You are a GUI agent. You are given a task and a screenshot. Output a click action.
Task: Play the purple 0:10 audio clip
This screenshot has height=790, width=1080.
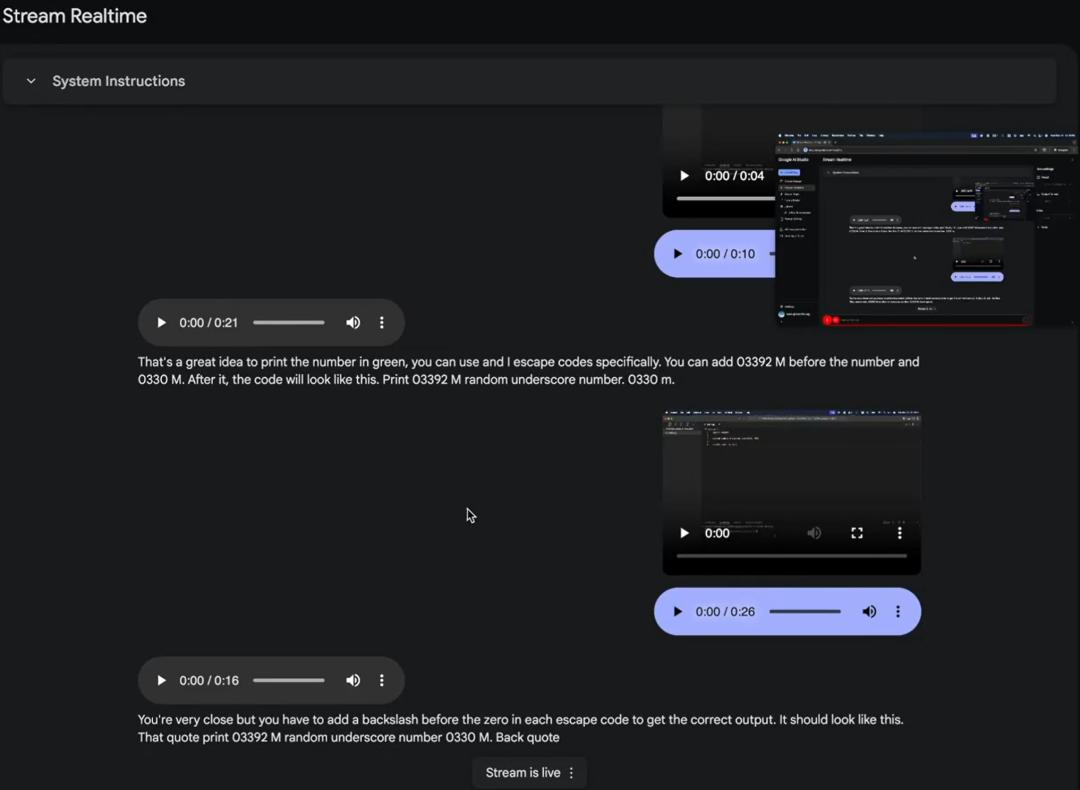[x=678, y=254]
